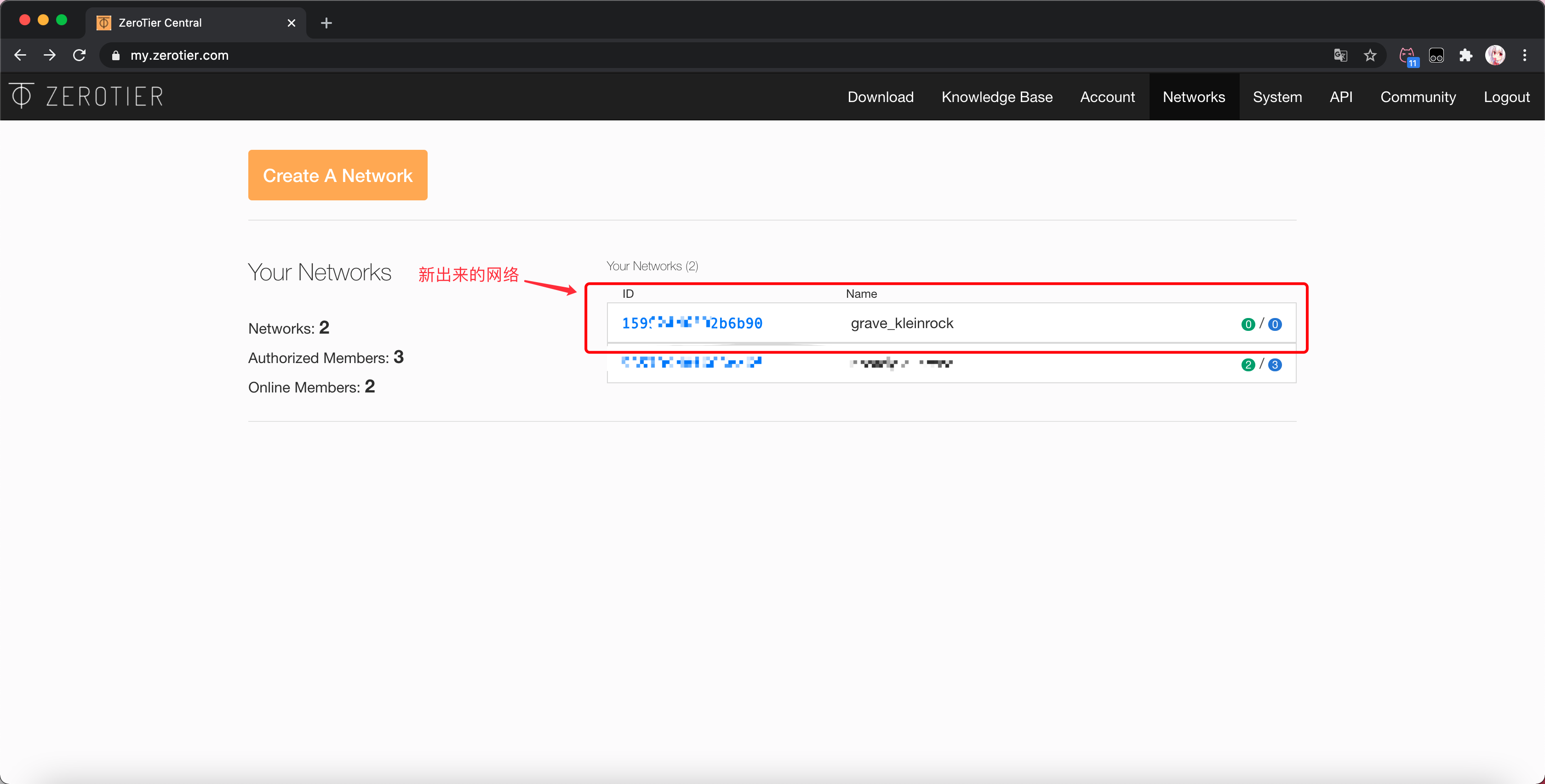This screenshot has height=784, width=1545.
Task: Click the browser forward arrow
Action: pyautogui.click(x=50, y=55)
